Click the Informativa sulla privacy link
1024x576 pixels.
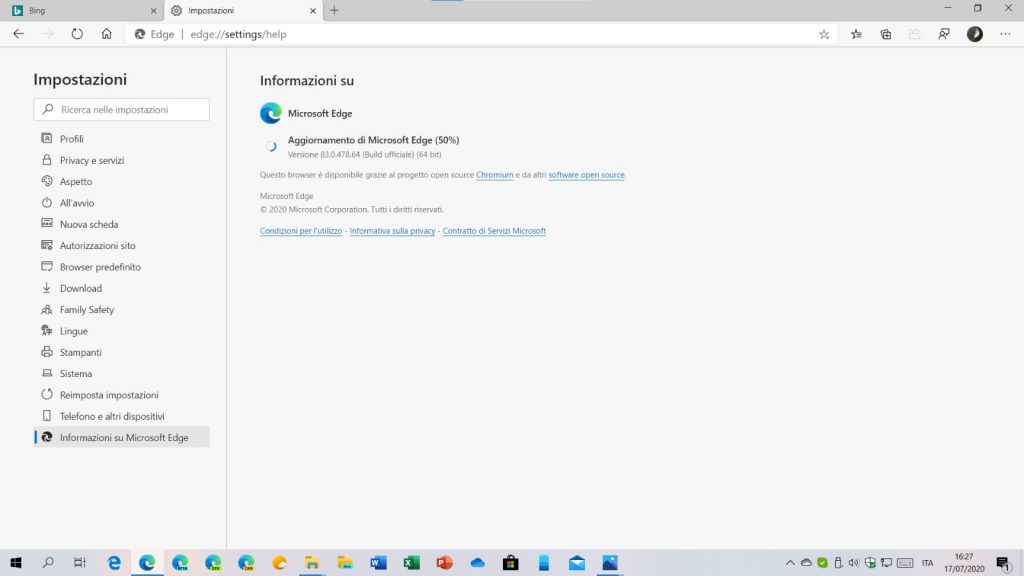click(x=392, y=231)
